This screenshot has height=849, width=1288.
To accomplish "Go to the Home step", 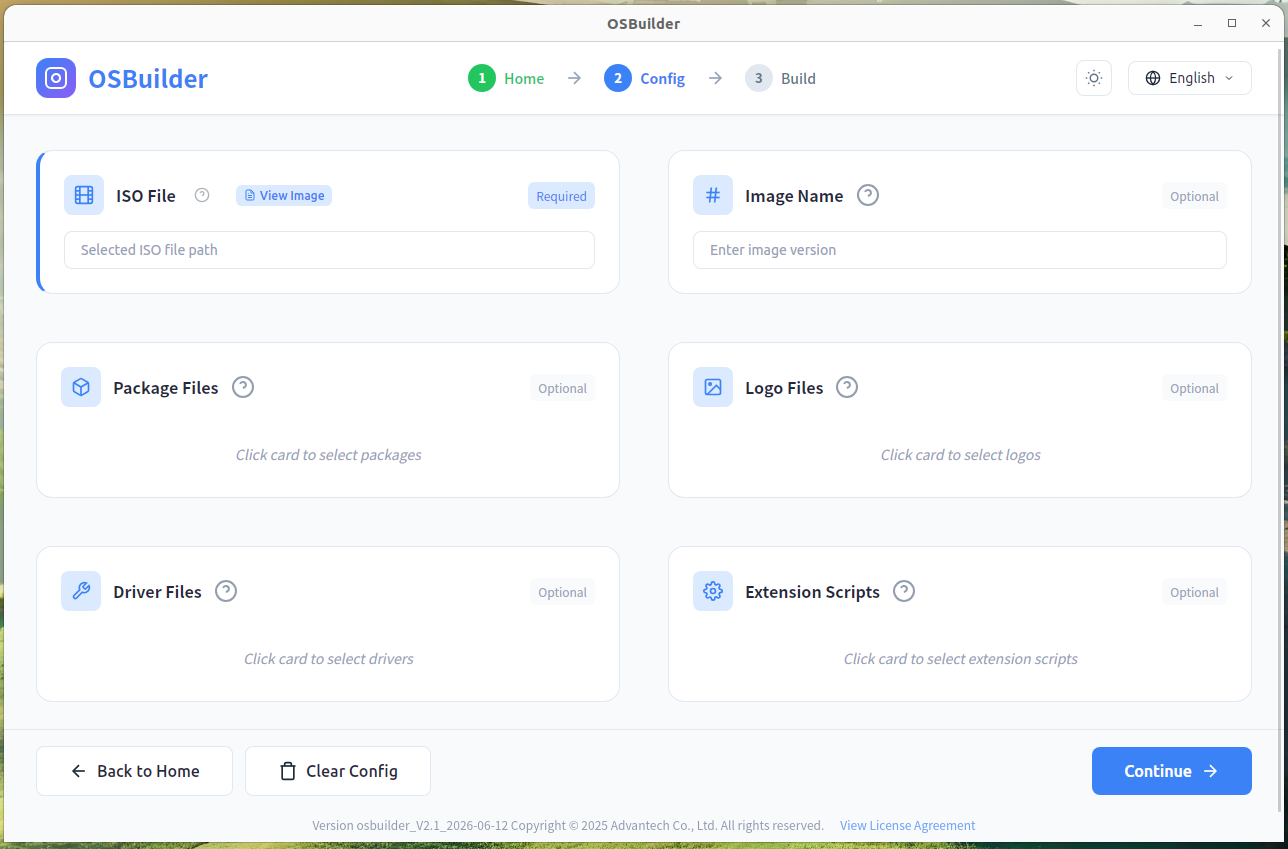I will tap(506, 78).
